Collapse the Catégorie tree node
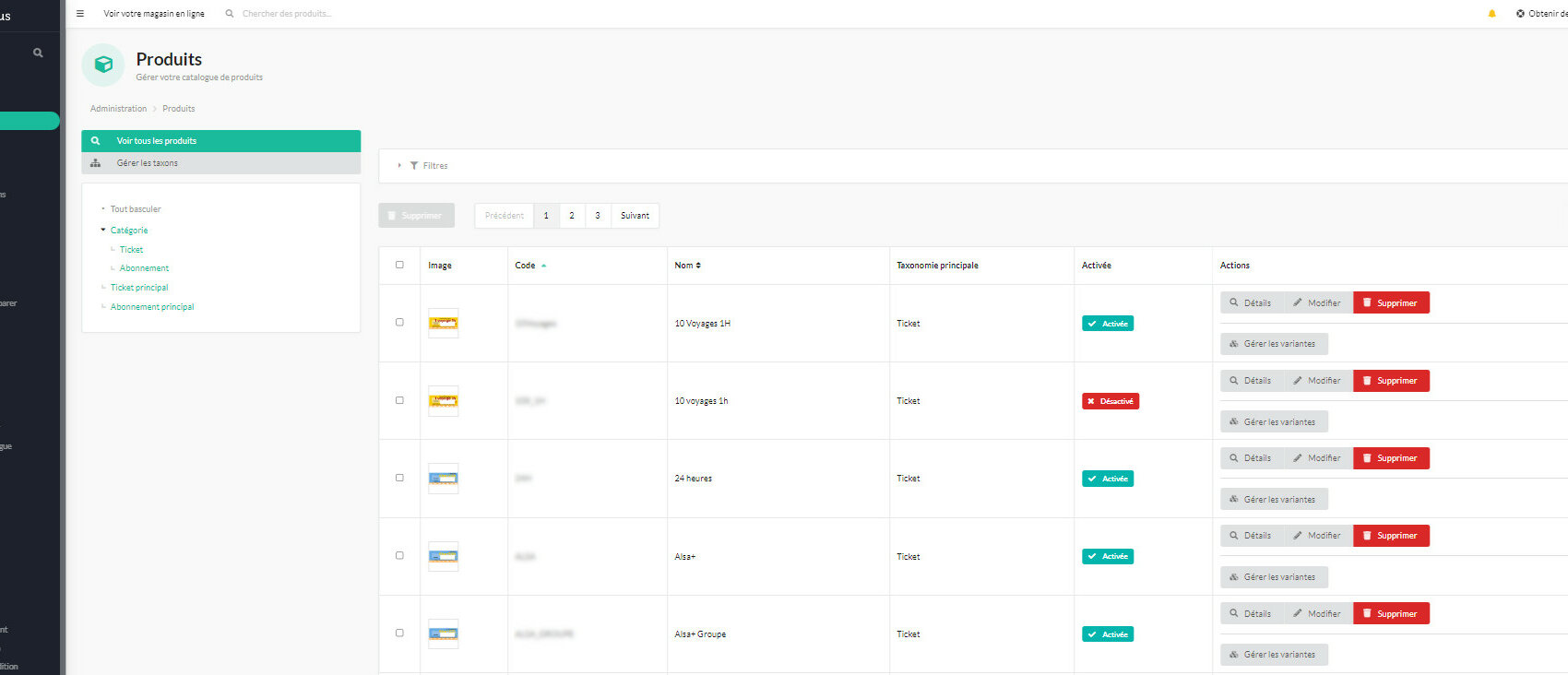Screen dimensions: 1568x675 (x=103, y=231)
